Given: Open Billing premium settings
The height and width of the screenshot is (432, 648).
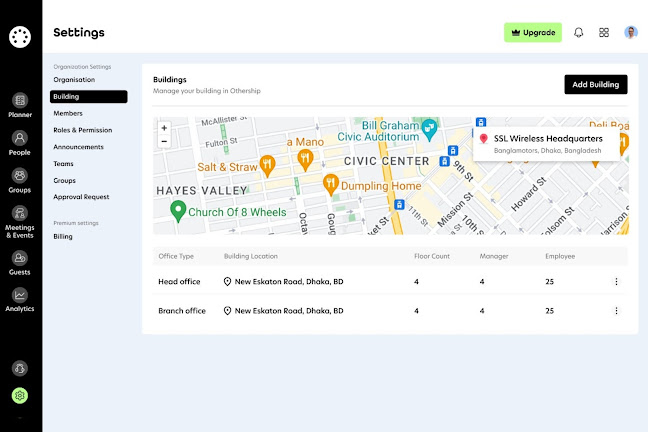Looking at the screenshot, I should [63, 236].
